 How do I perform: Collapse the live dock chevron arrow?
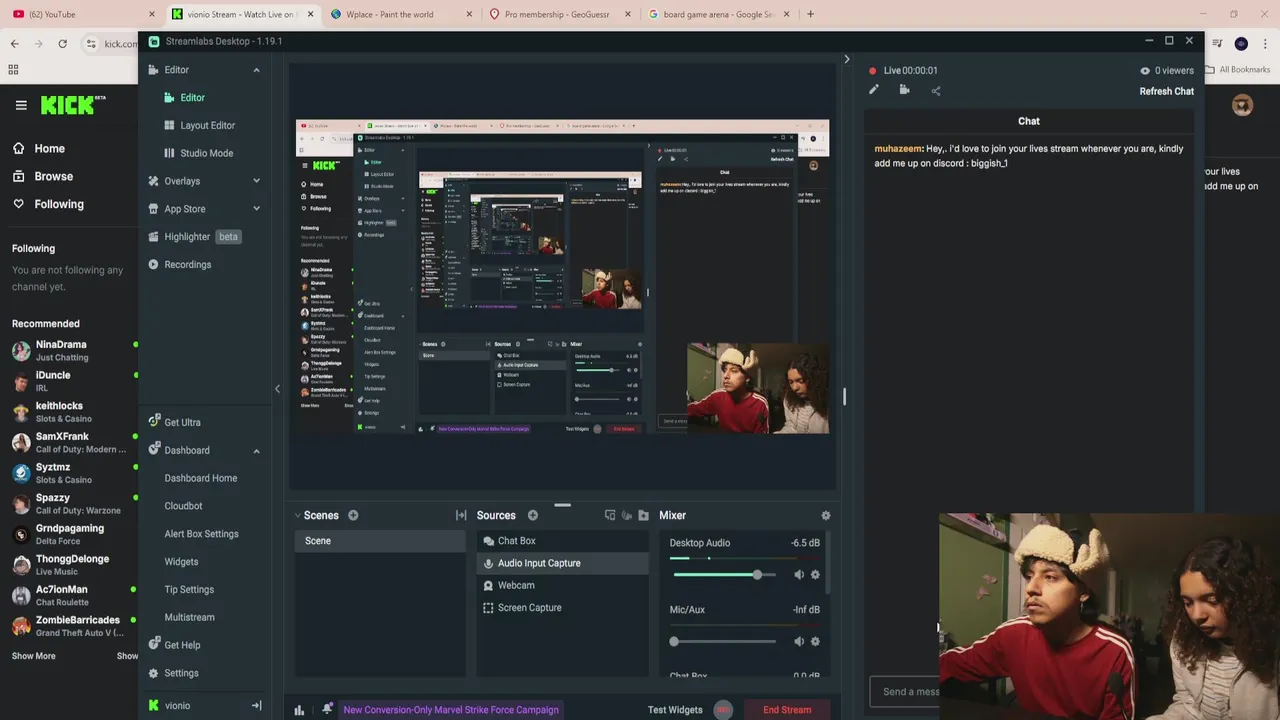click(846, 60)
